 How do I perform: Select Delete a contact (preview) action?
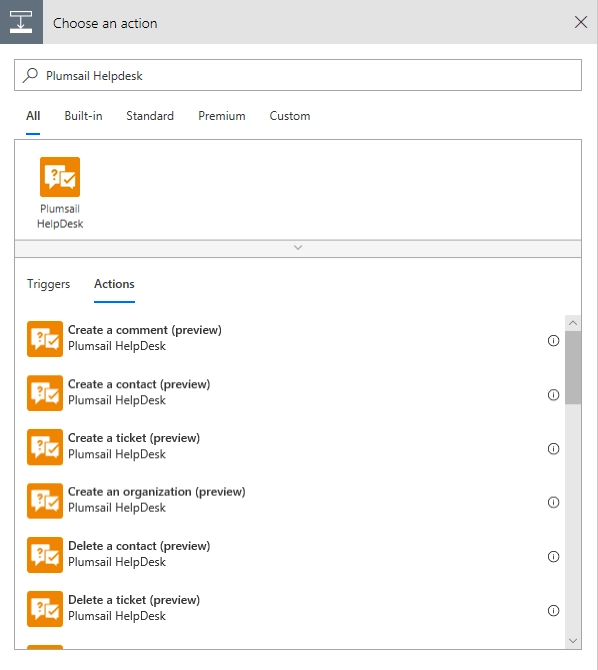point(295,555)
